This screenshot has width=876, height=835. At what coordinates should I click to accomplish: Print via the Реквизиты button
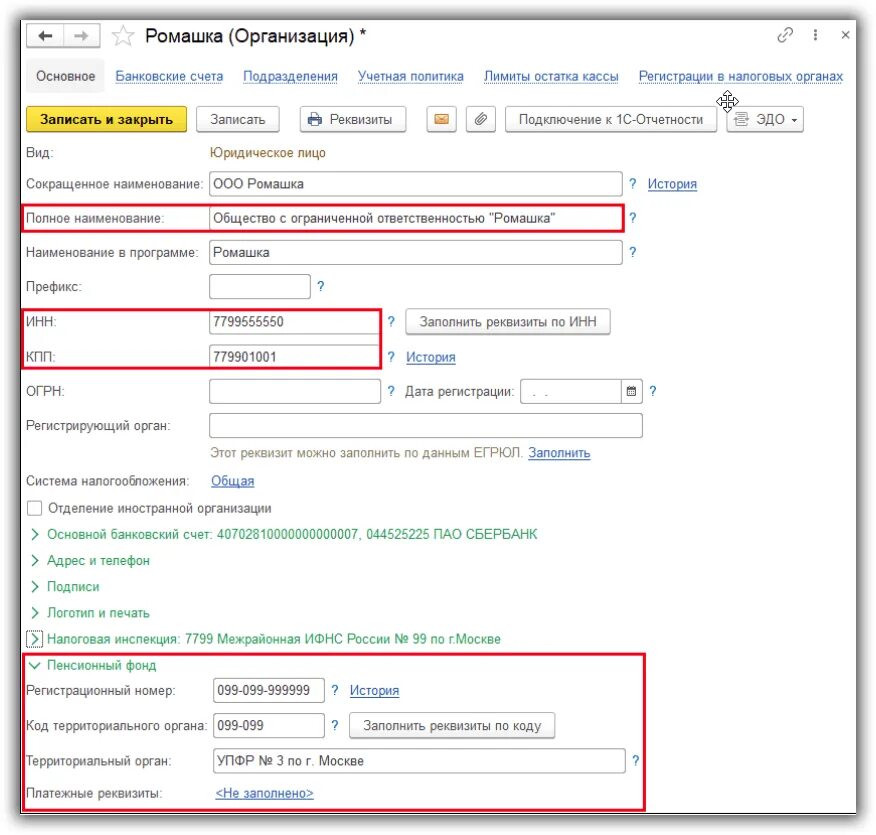pyautogui.click(x=353, y=119)
